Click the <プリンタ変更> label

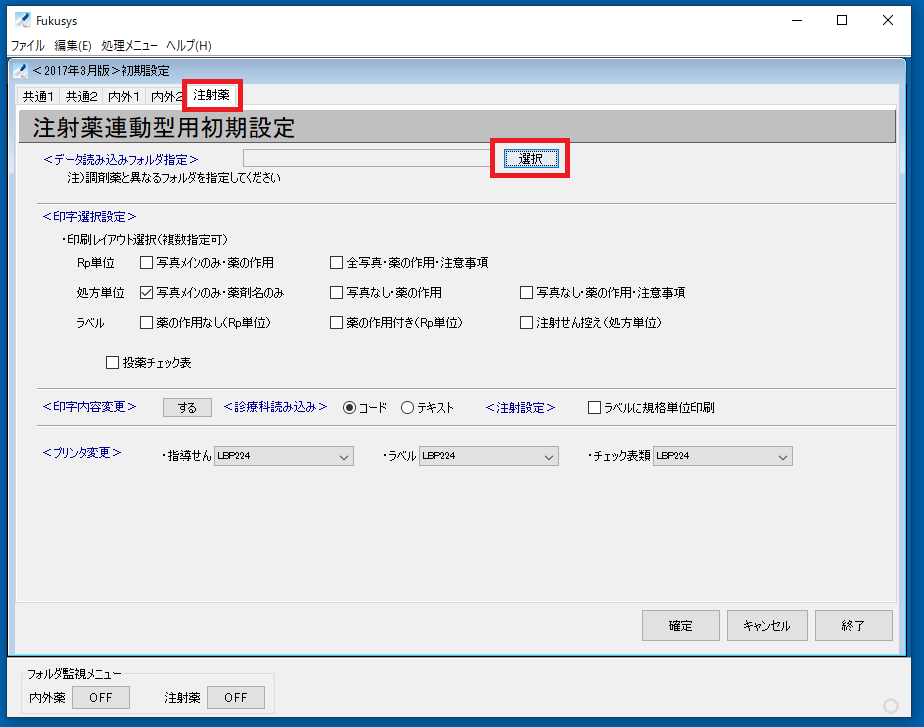click(82, 452)
